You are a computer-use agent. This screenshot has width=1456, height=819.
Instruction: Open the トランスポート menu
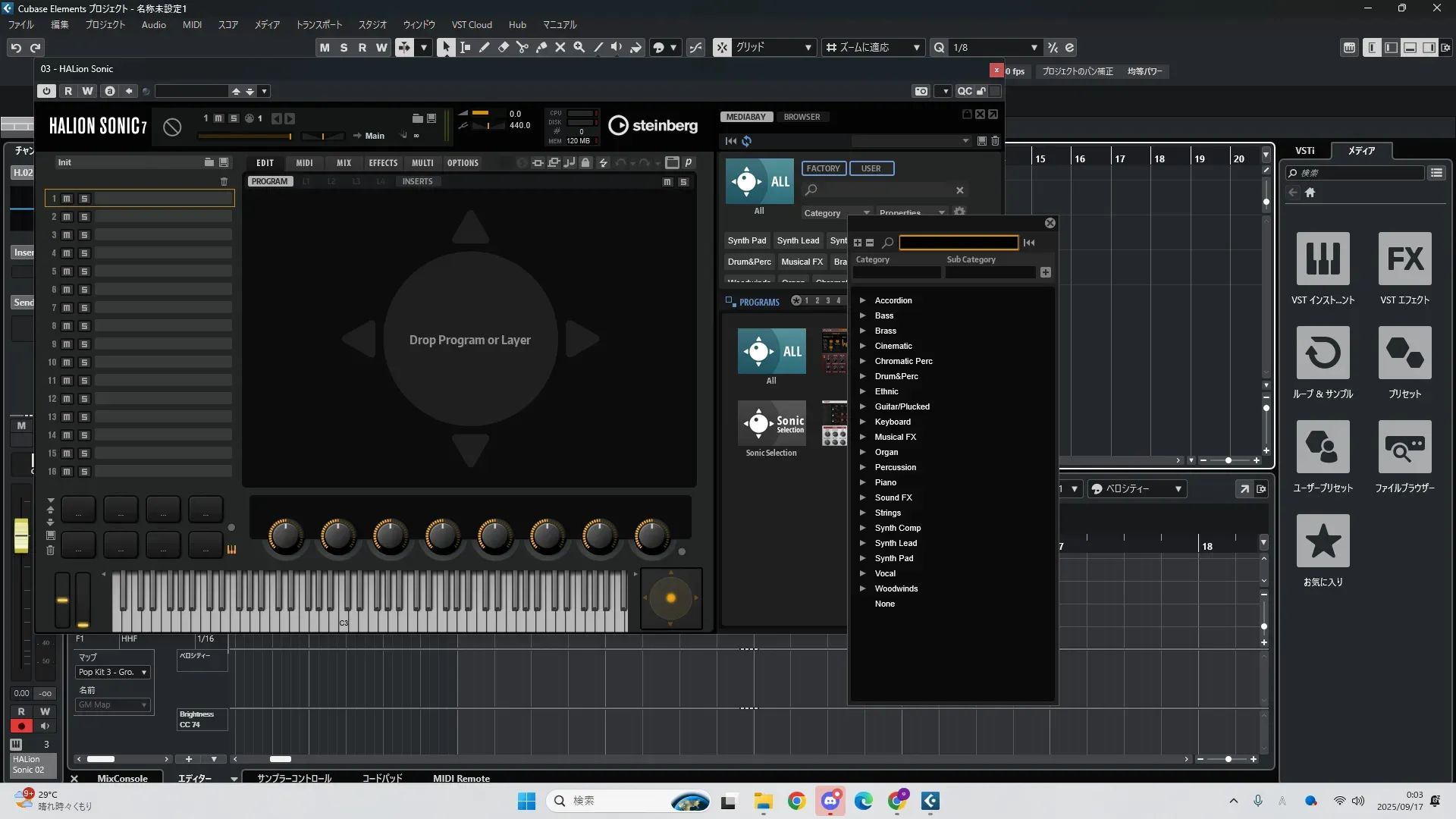[x=318, y=24]
